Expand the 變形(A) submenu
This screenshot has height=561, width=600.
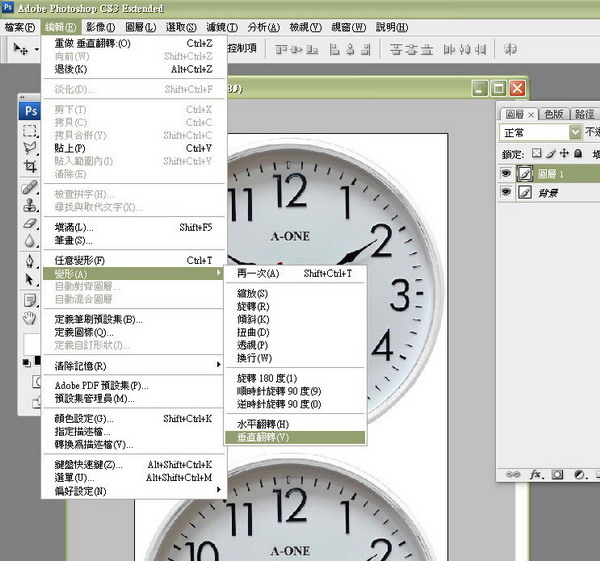pos(133,273)
